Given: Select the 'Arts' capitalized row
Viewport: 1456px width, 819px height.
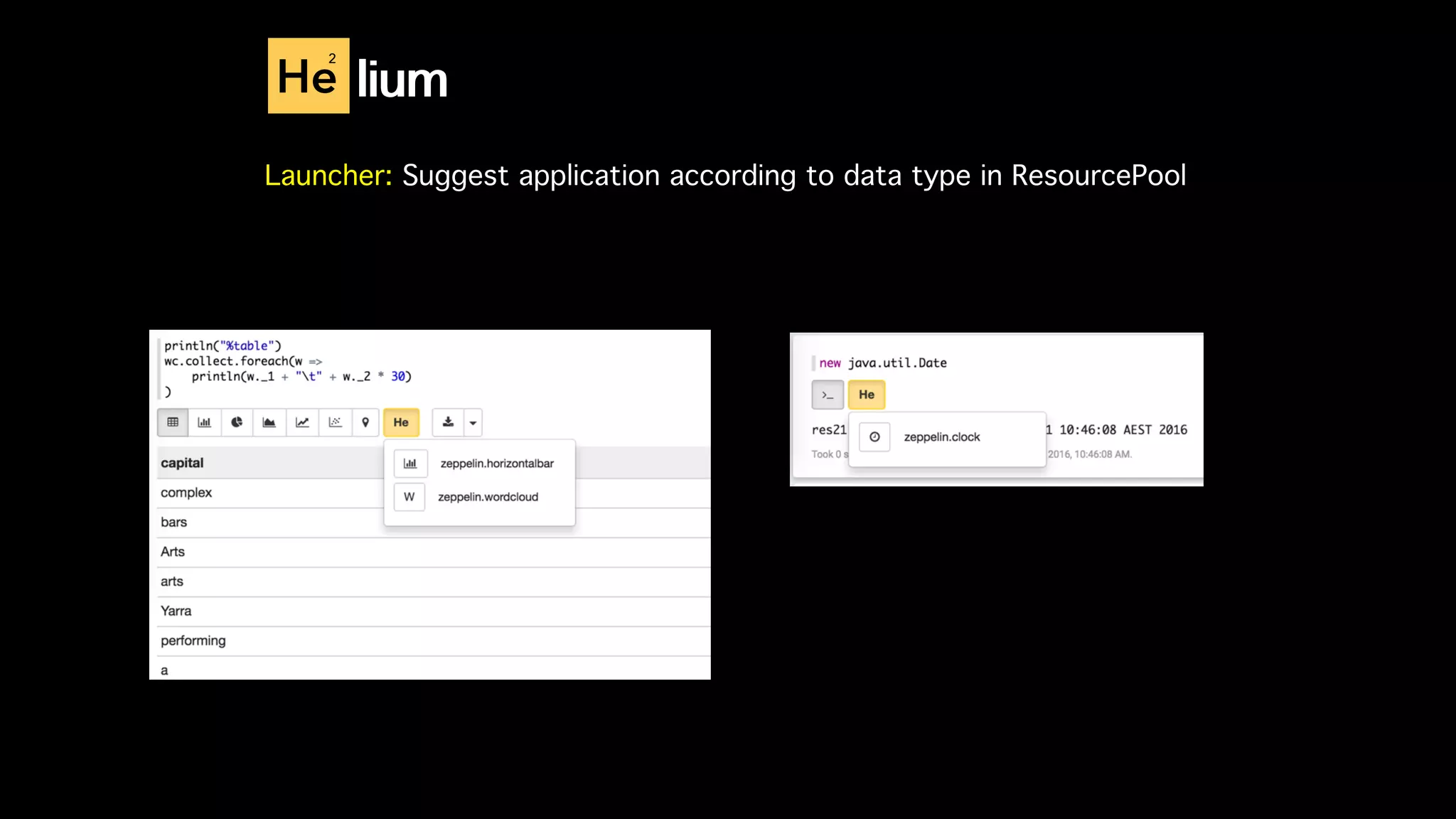Looking at the screenshot, I should 433,552.
